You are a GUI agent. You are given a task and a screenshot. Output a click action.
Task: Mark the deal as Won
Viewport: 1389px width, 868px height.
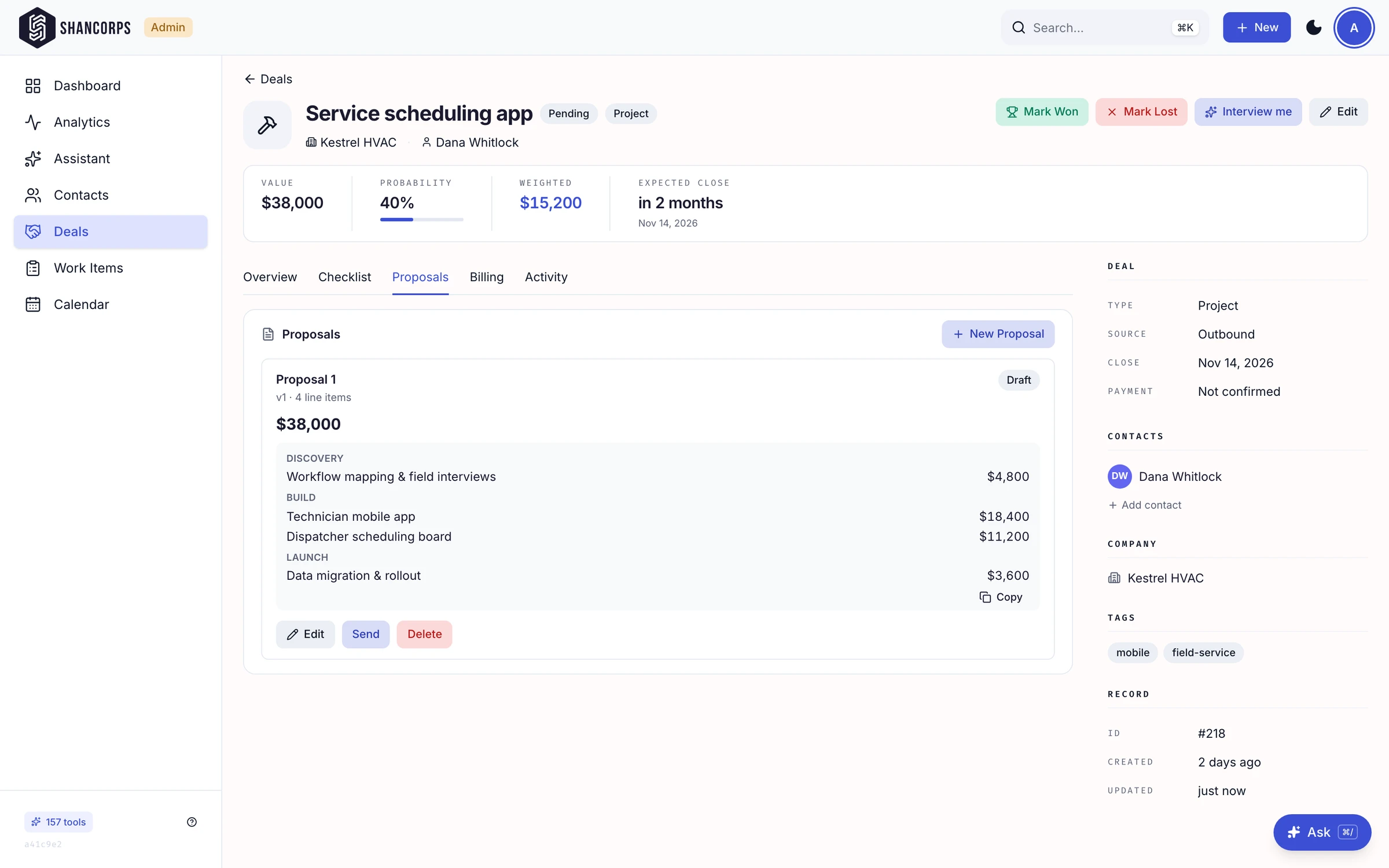coord(1042,112)
